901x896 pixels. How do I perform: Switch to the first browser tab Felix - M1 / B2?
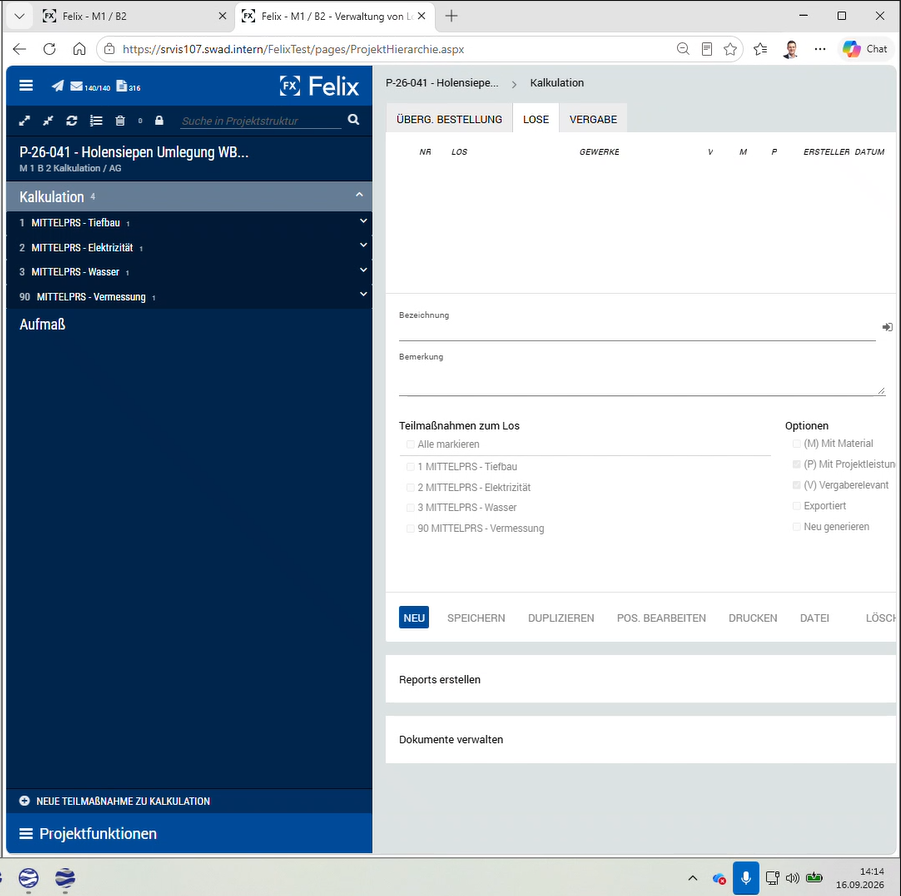click(134, 17)
